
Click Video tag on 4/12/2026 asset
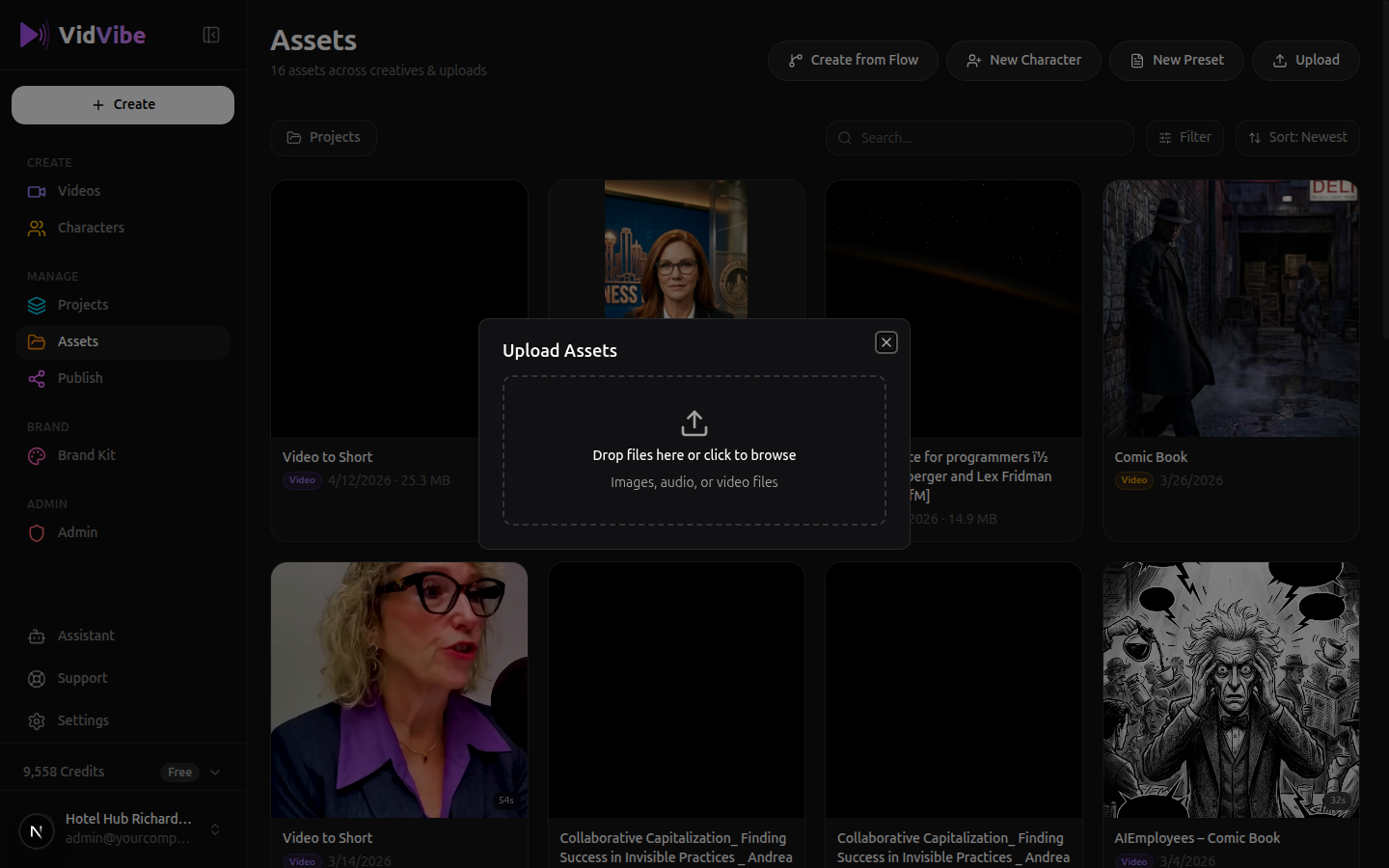coord(302,480)
